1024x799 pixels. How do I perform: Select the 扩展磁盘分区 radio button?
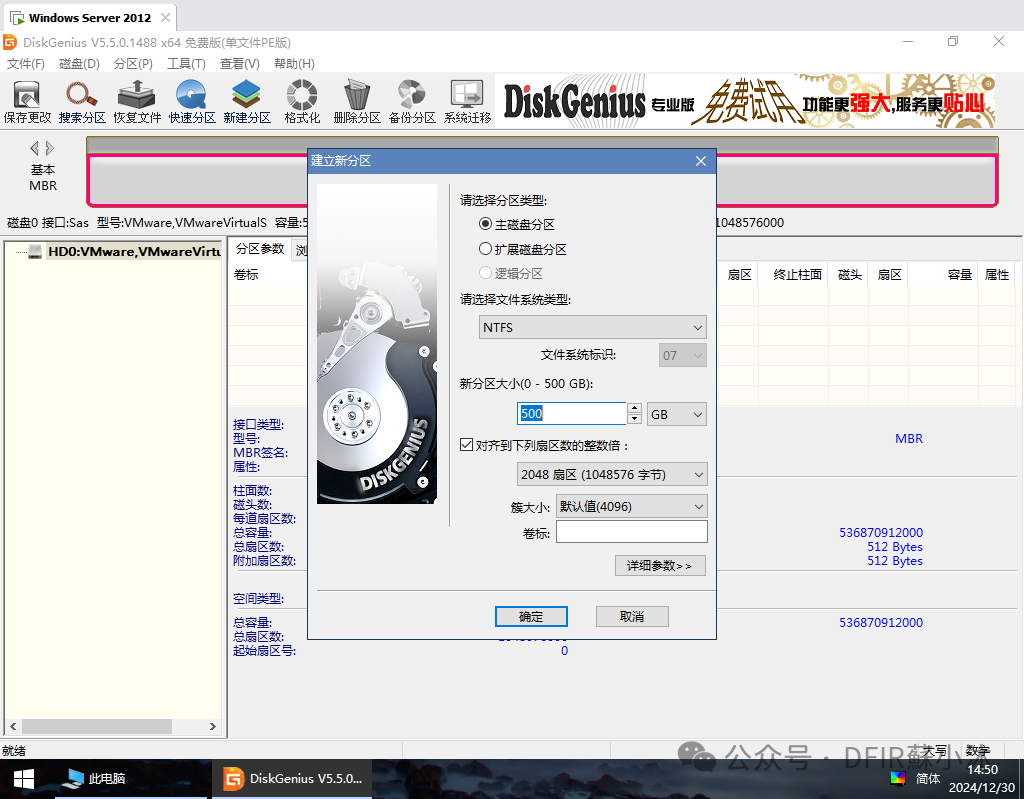[x=485, y=249]
